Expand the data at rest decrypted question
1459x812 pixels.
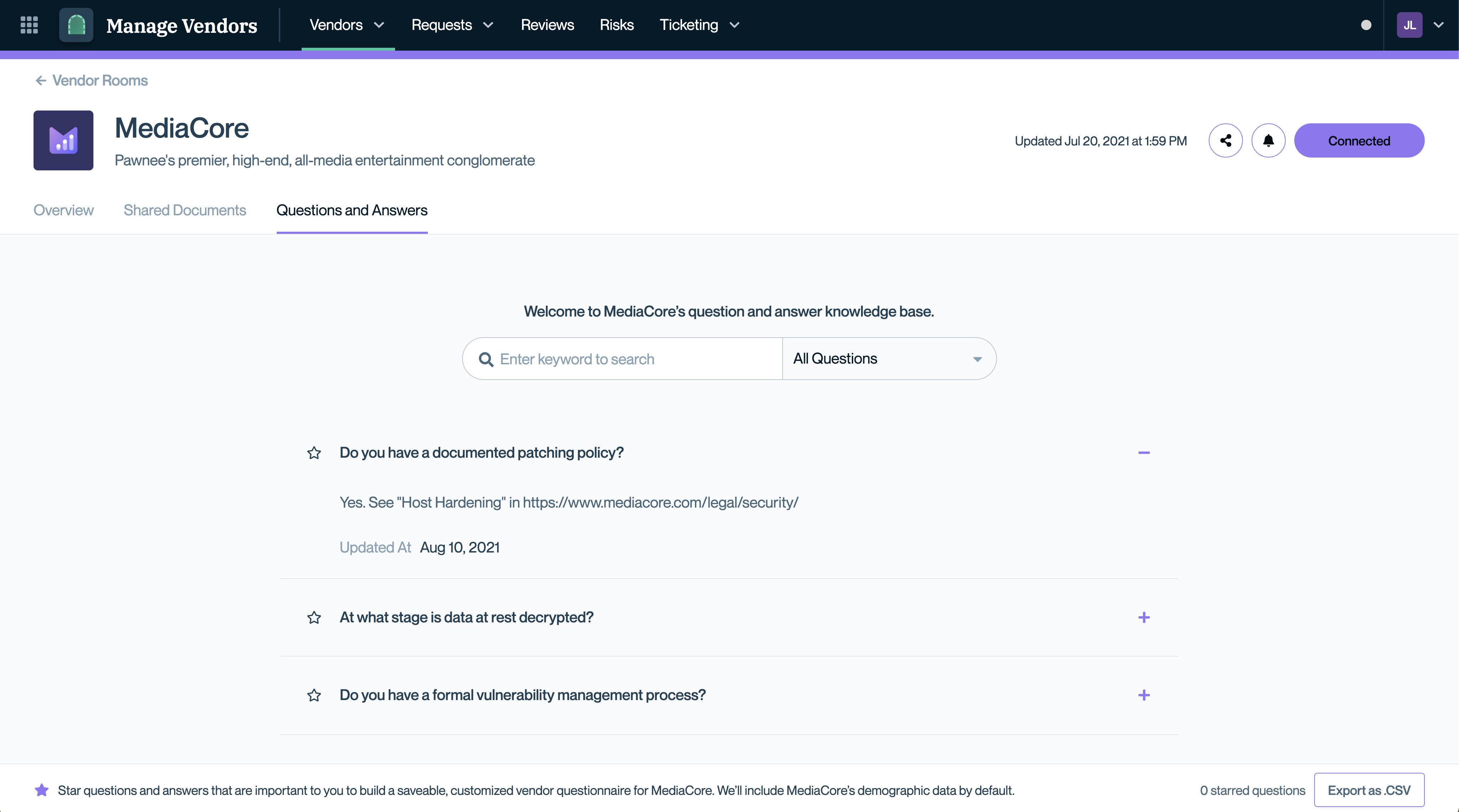(1143, 617)
